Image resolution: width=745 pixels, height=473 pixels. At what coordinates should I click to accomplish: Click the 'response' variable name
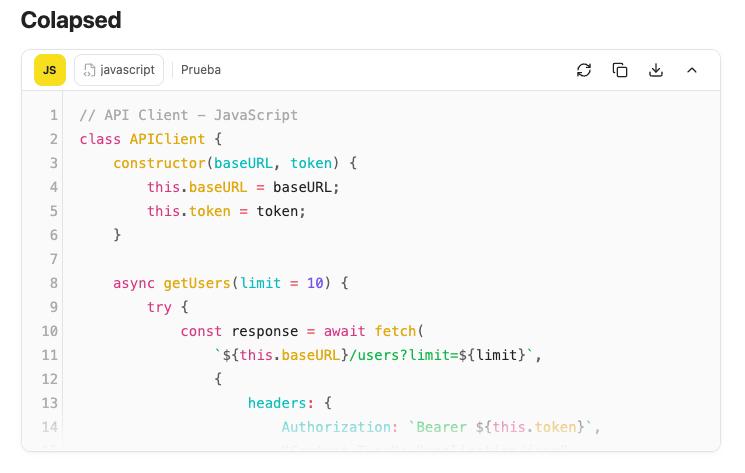pos(265,331)
